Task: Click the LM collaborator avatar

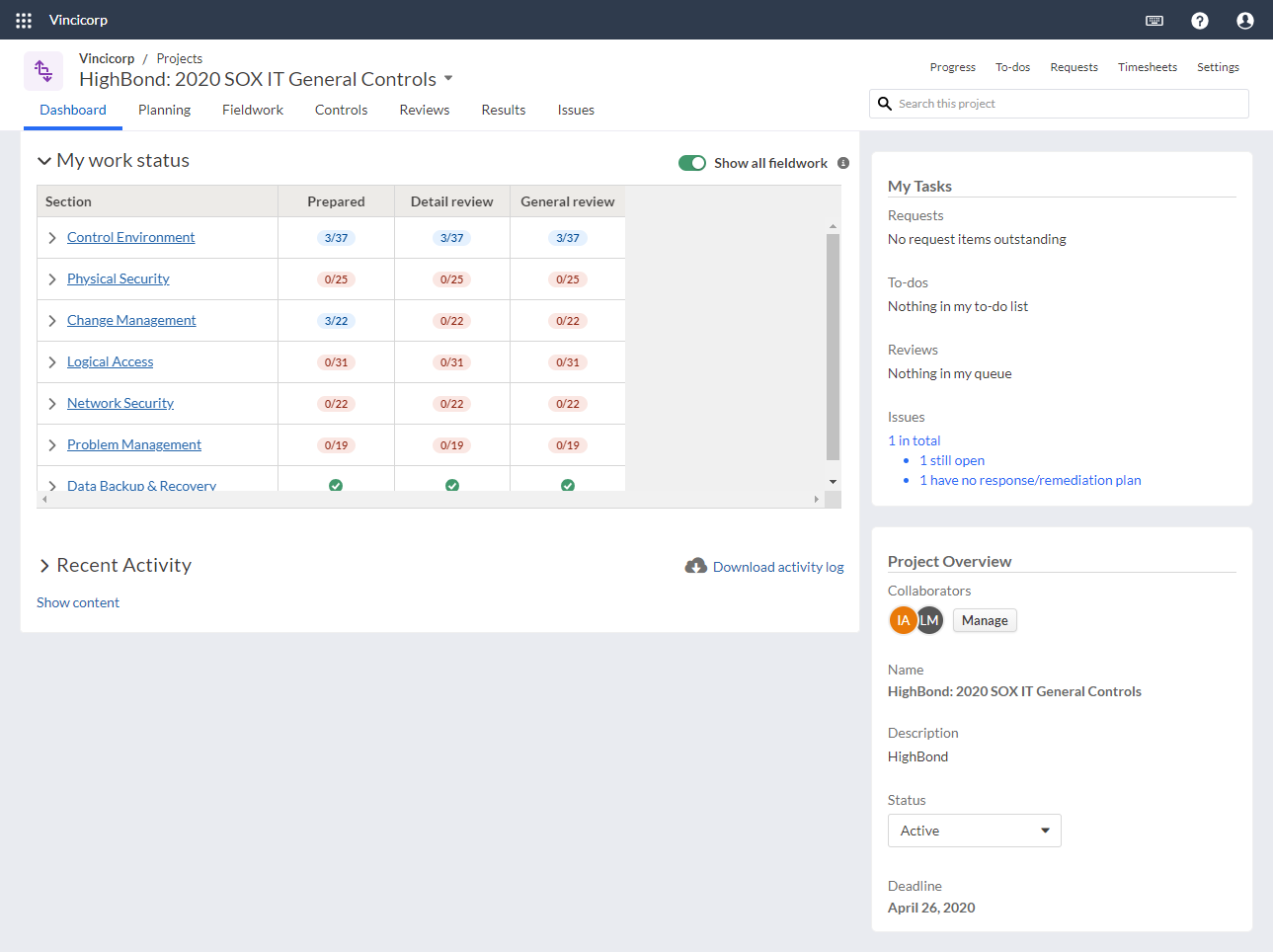Action: click(930, 620)
